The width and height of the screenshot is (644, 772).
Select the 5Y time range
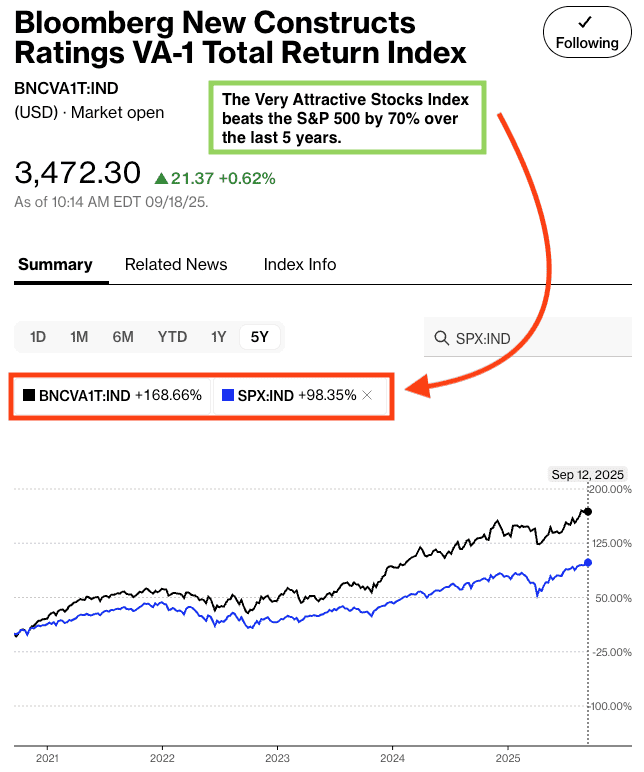click(260, 337)
